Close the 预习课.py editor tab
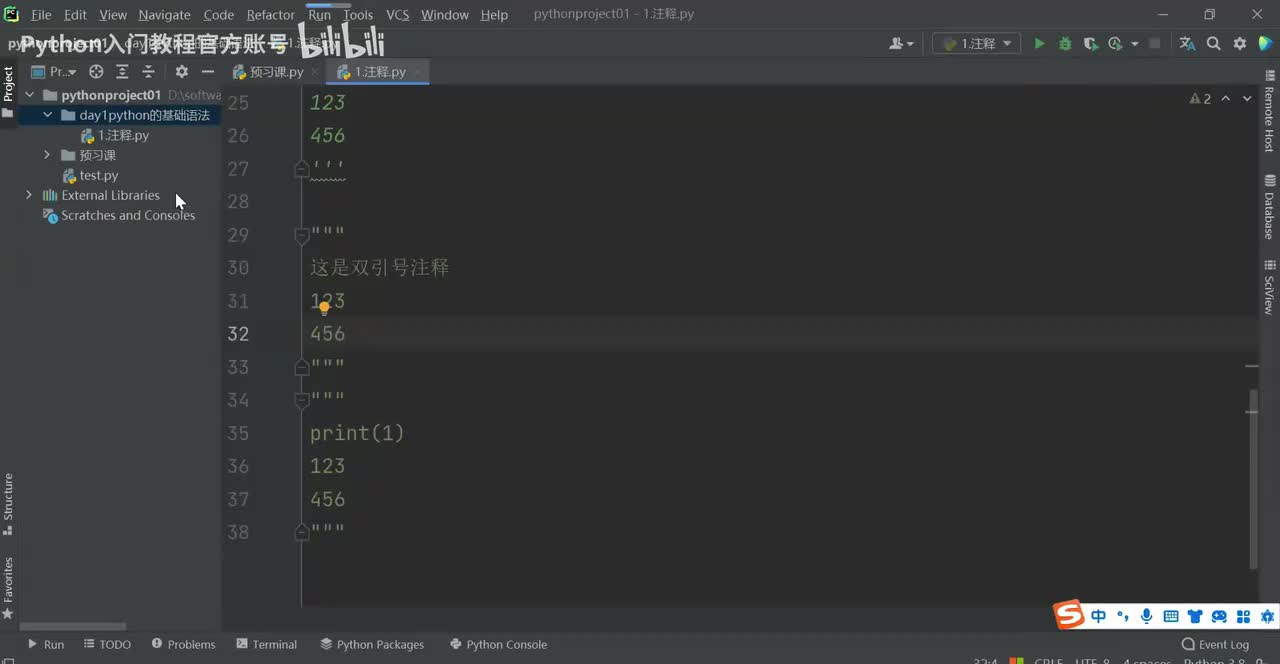This screenshot has width=1280, height=664. click(315, 72)
